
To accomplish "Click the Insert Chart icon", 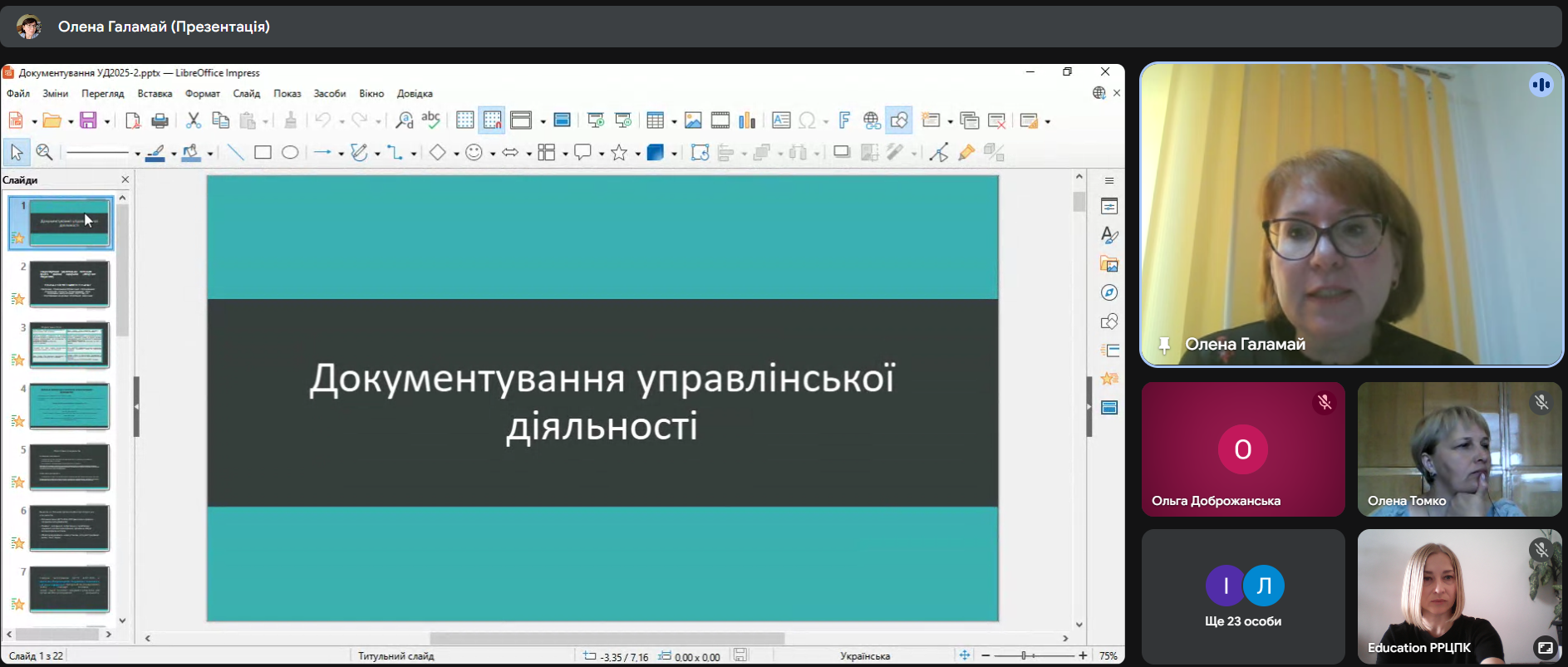I will [747, 121].
